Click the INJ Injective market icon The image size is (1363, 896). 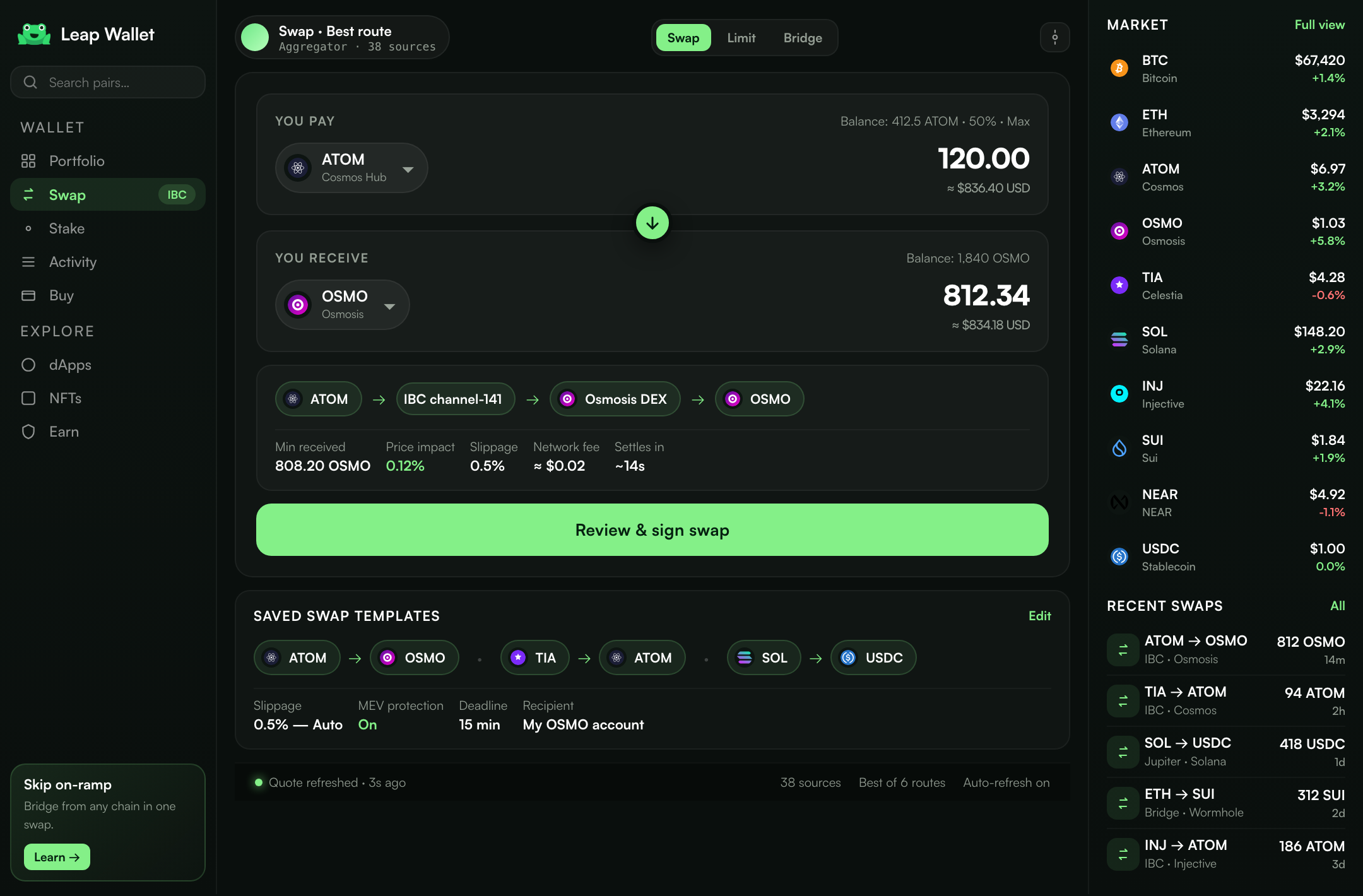click(1119, 394)
